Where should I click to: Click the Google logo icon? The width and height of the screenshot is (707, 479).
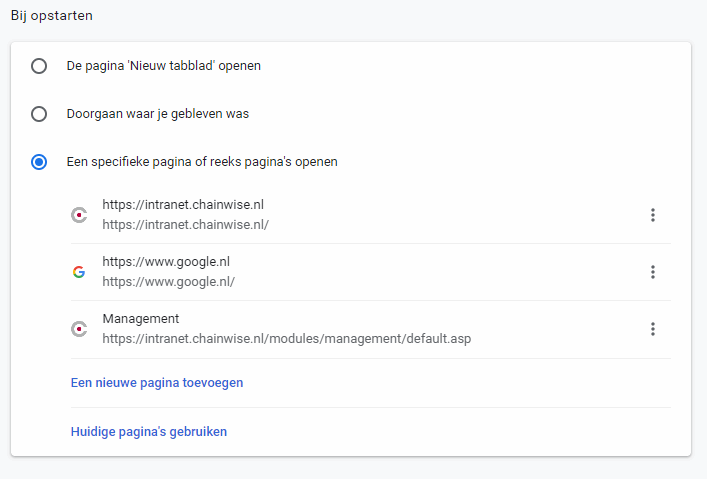pyautogui.click(x=79, y=272)
